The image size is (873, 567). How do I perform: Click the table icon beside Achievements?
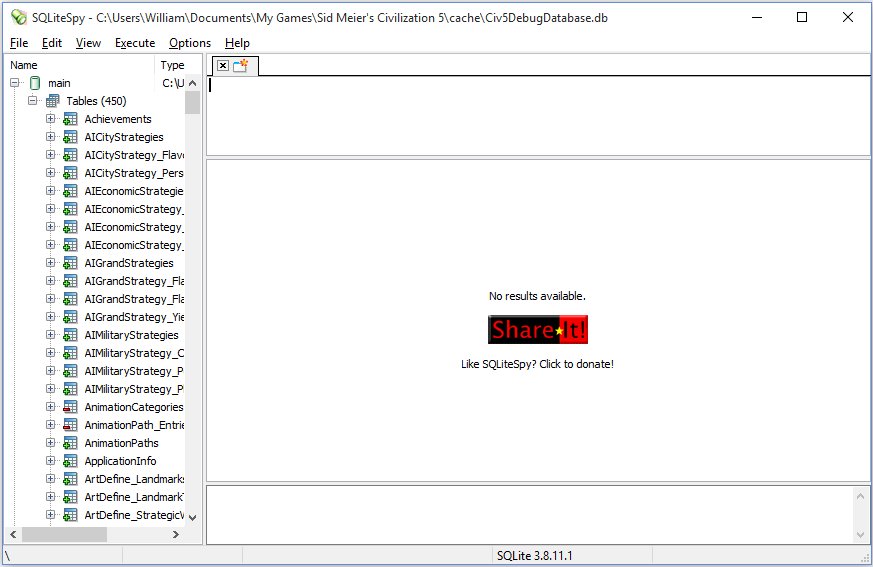point(70,119)
